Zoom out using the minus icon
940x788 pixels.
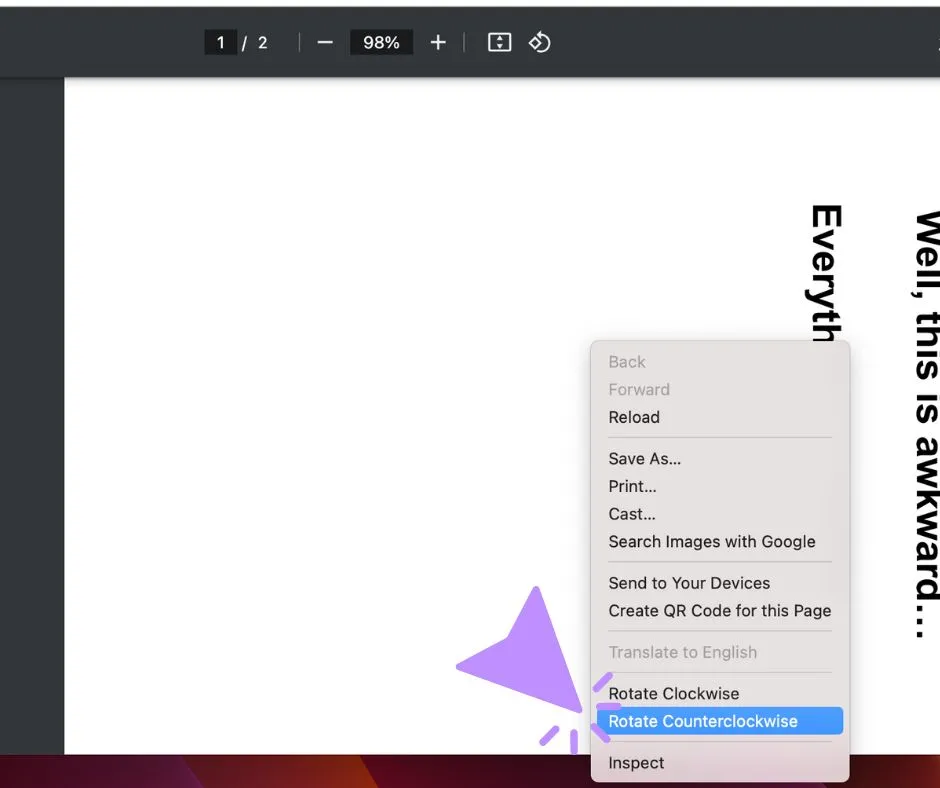(324, 42)
